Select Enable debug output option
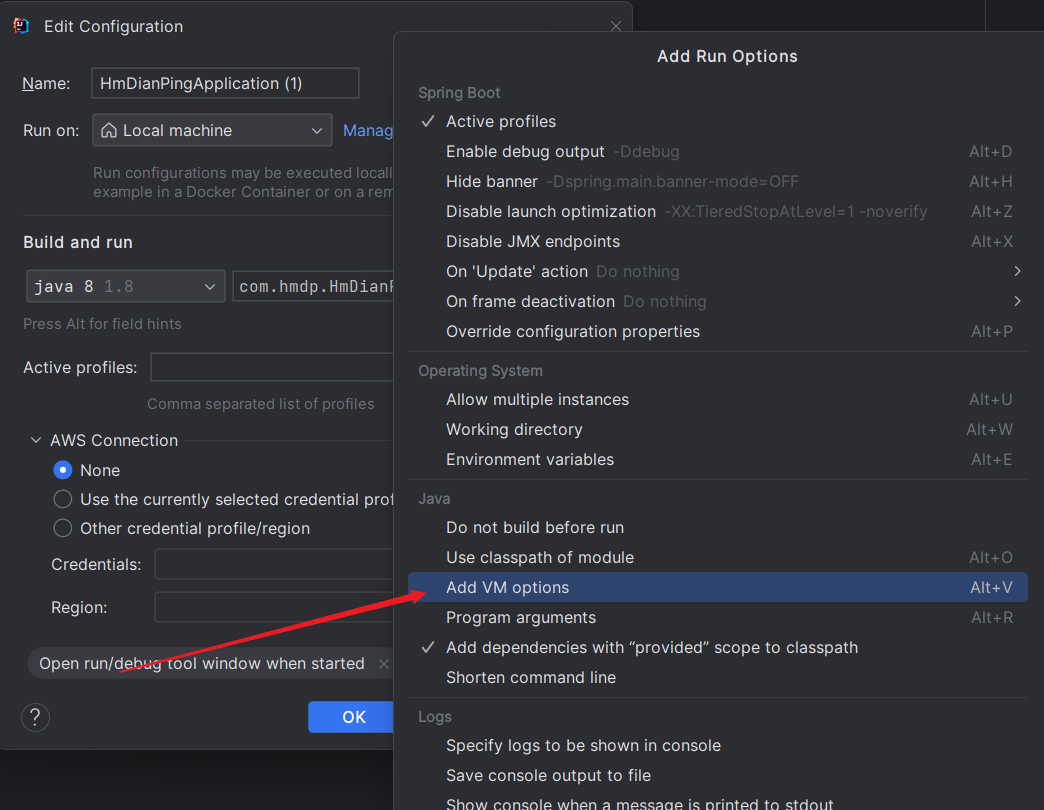The image size is (1044, 810). (718, 152)
